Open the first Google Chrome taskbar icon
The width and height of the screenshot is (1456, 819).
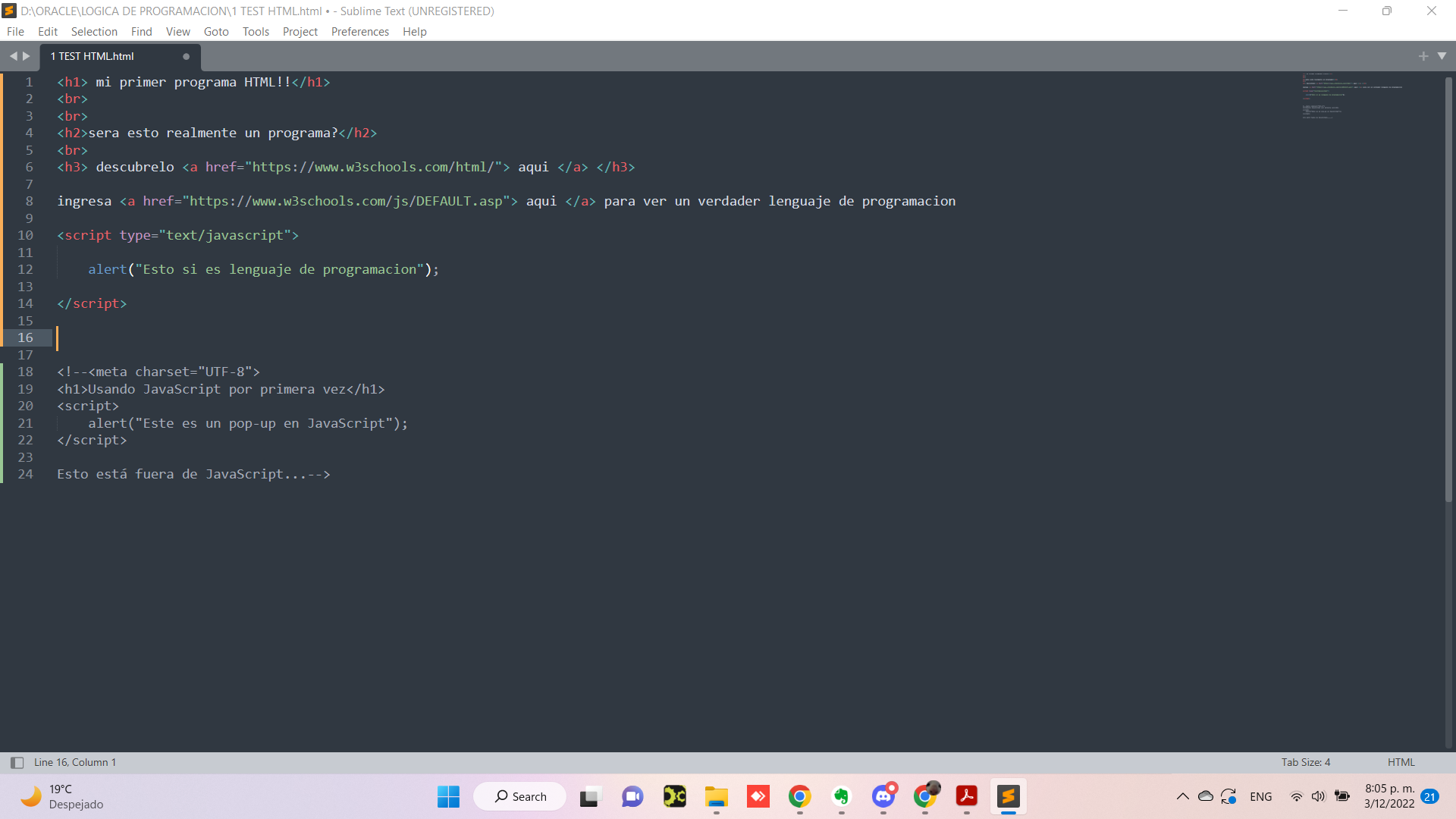799,796
